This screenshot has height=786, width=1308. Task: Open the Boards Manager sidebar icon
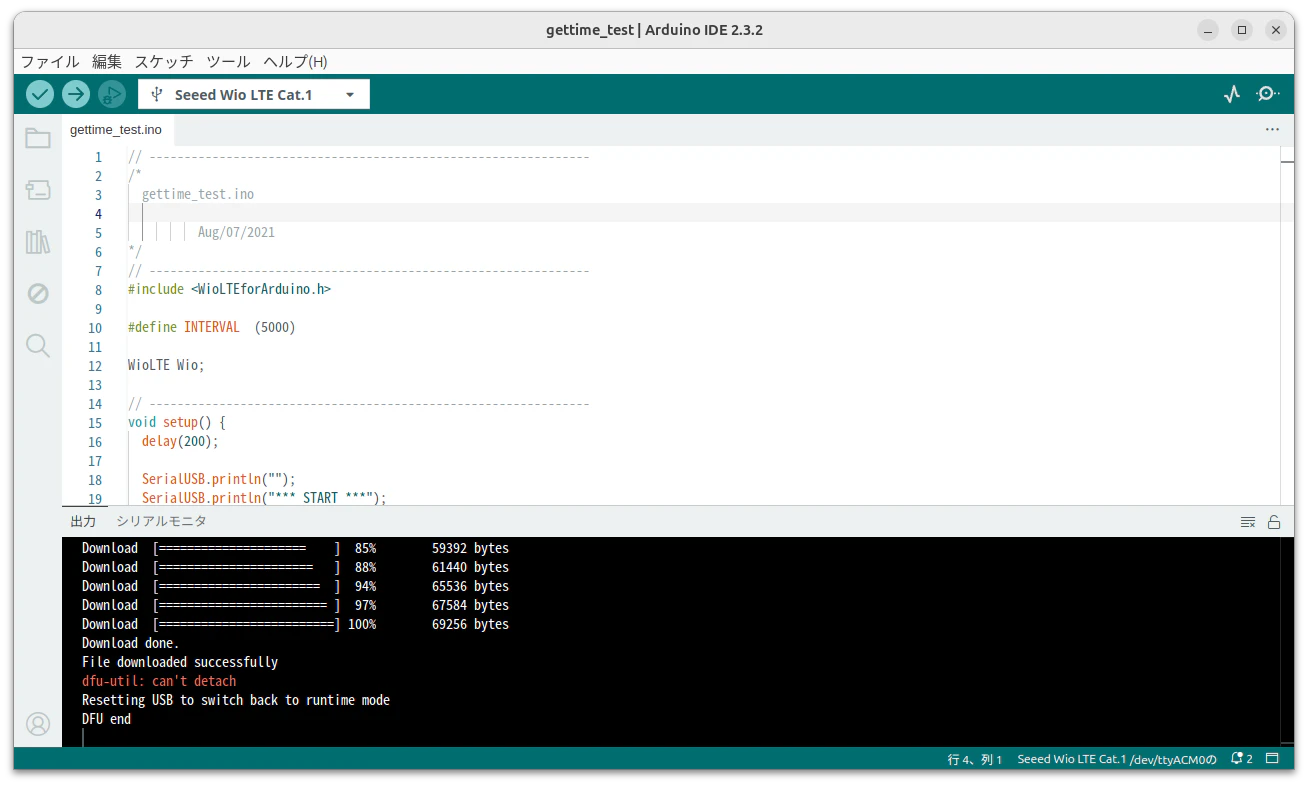(x=38, y=190)
